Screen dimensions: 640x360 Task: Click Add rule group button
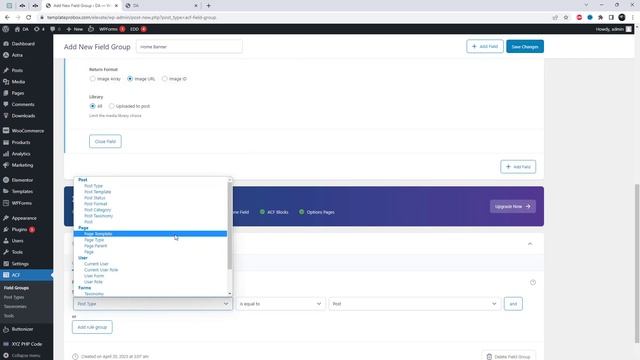92,327
